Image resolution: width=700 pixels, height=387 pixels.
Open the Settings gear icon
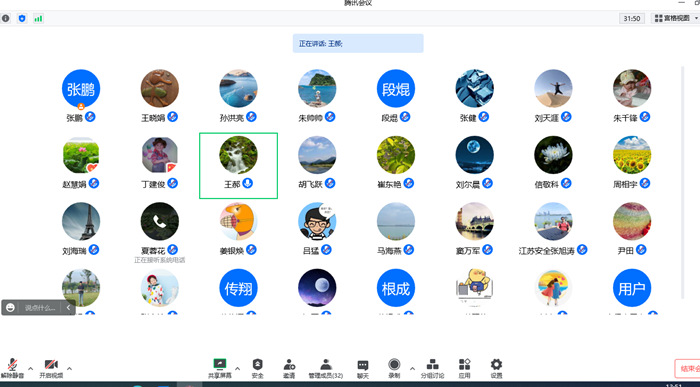tap(496, 368)
